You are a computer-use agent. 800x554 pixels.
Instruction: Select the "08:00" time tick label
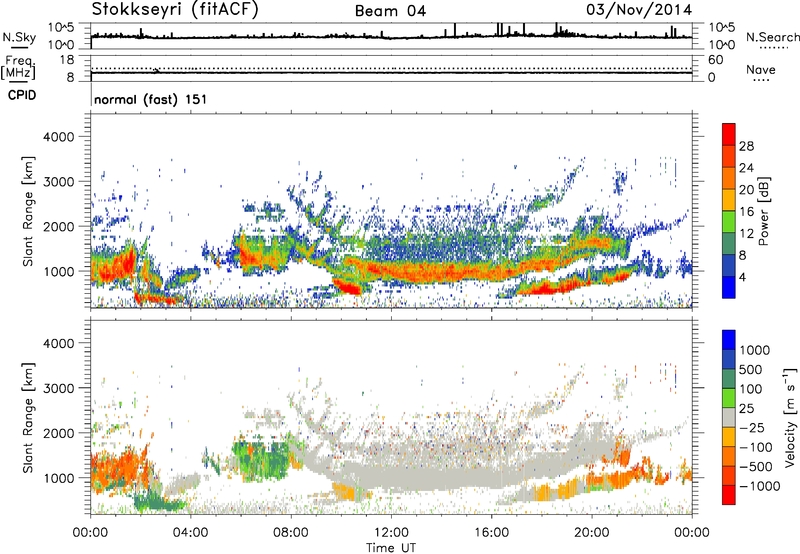click(x=291, y=533)
